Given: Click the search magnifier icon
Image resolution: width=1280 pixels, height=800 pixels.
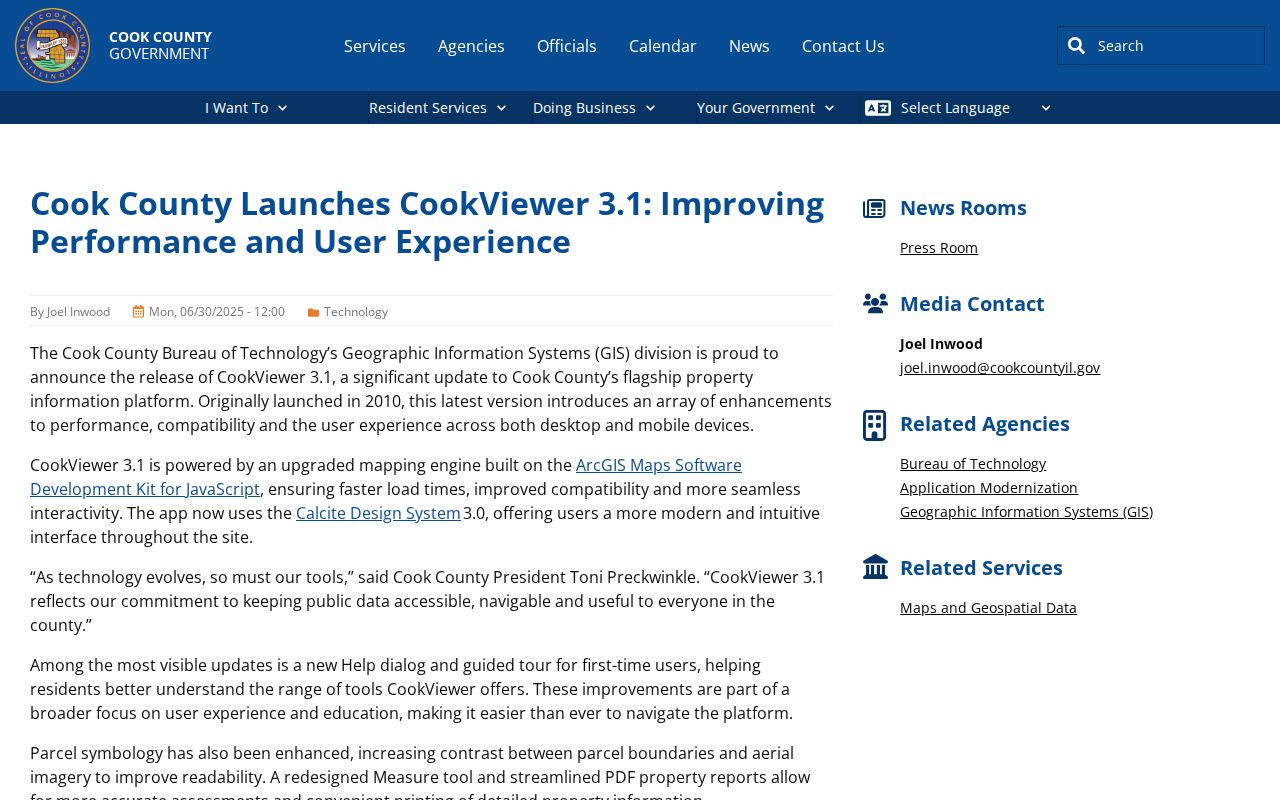Looking at the screenshot, I should coord(1076,45).
